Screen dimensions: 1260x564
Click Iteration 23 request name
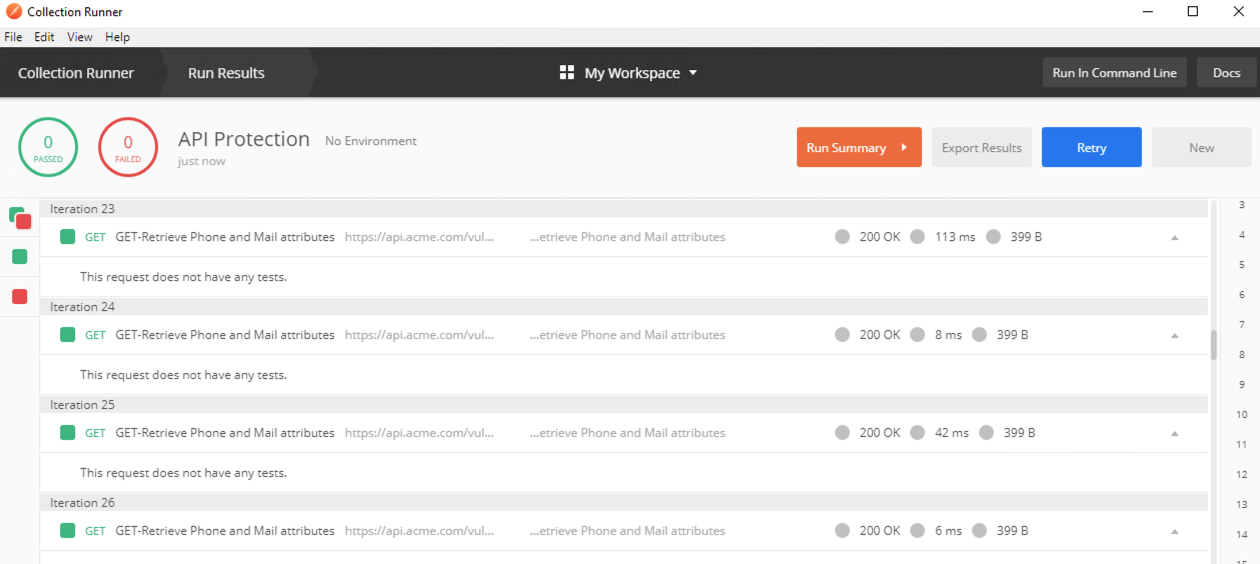click(x=225, y=237)
